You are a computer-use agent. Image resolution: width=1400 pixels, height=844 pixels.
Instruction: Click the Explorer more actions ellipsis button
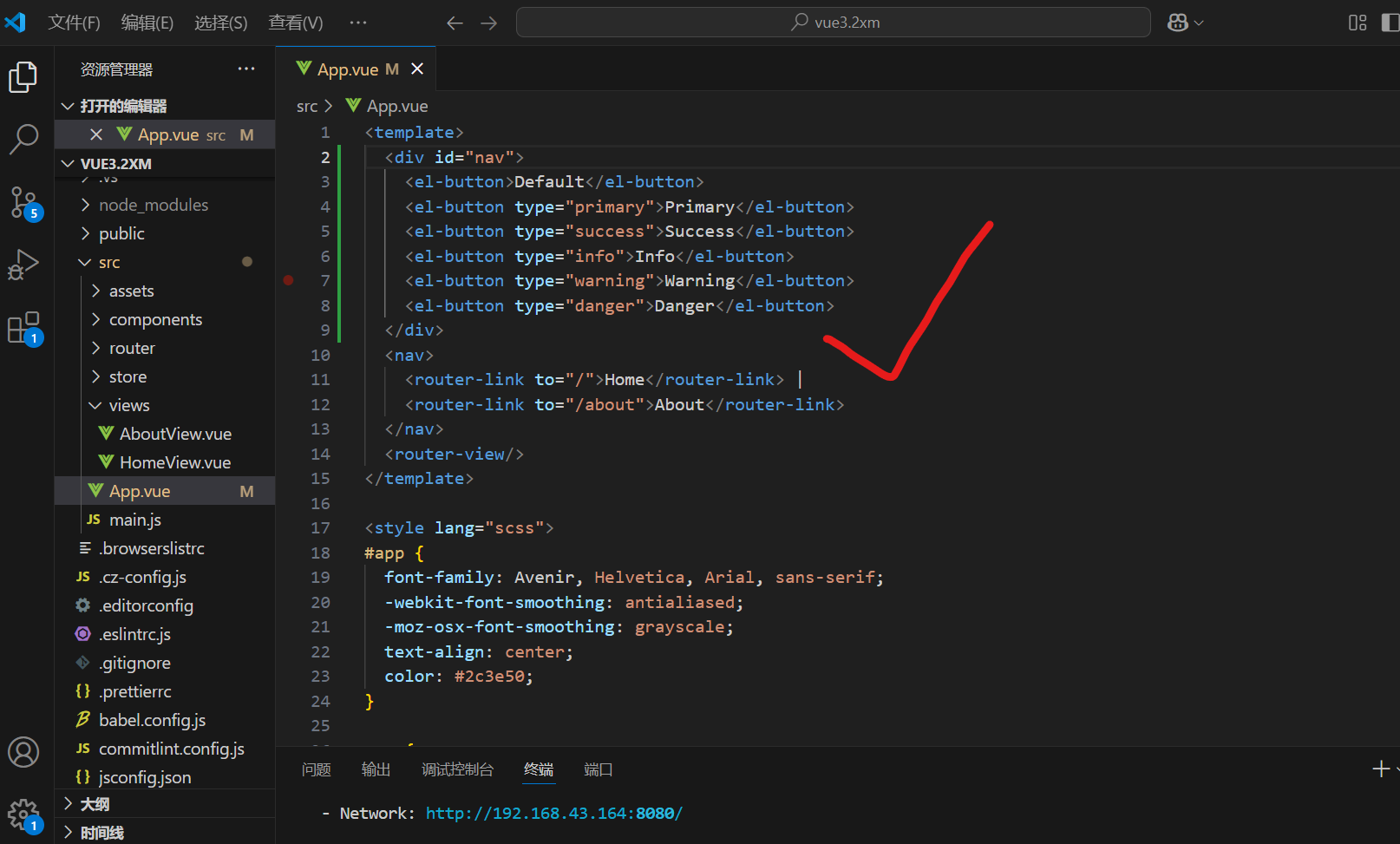click(246, 69)
